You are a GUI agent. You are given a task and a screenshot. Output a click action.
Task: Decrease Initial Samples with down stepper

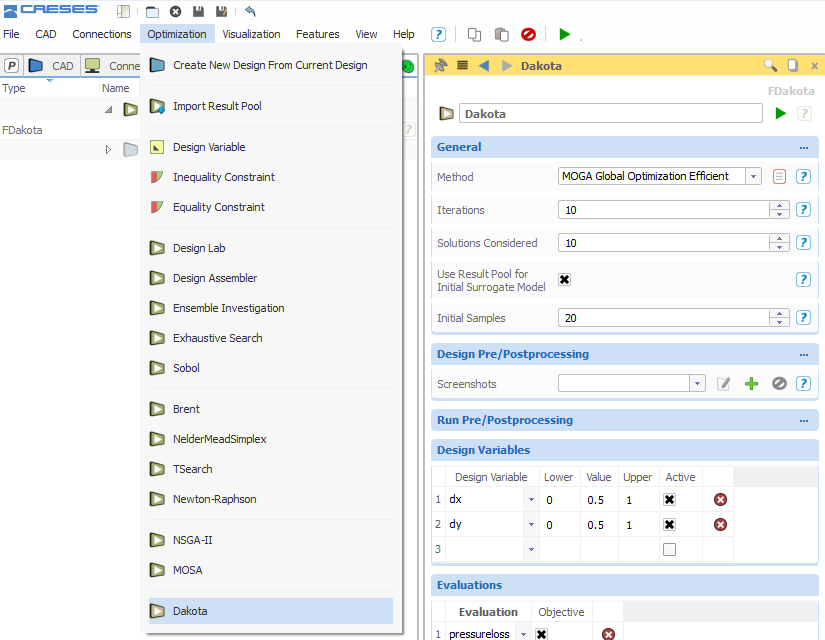779,322
